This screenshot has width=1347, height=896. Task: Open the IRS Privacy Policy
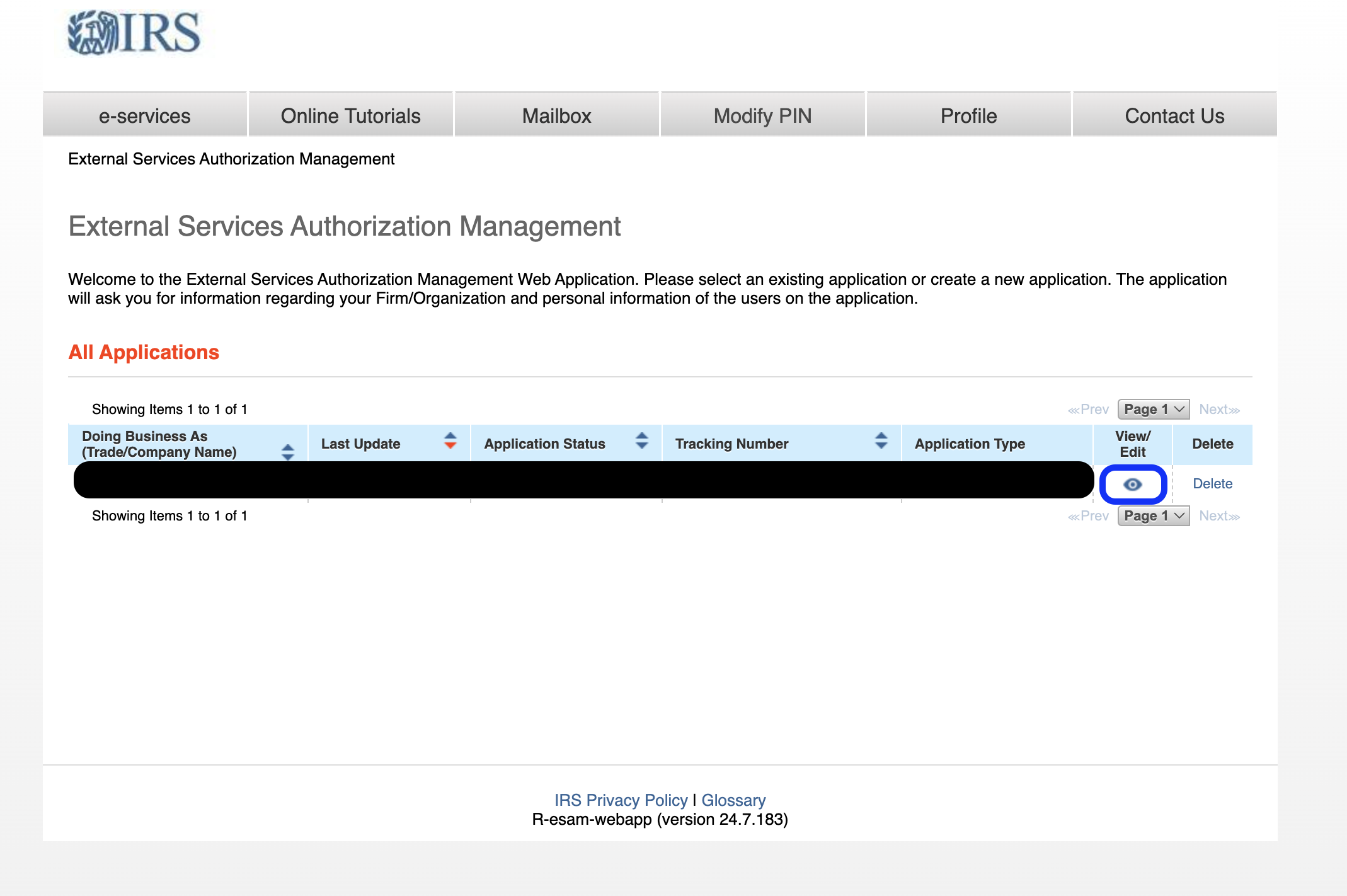(x=621, y=800)
